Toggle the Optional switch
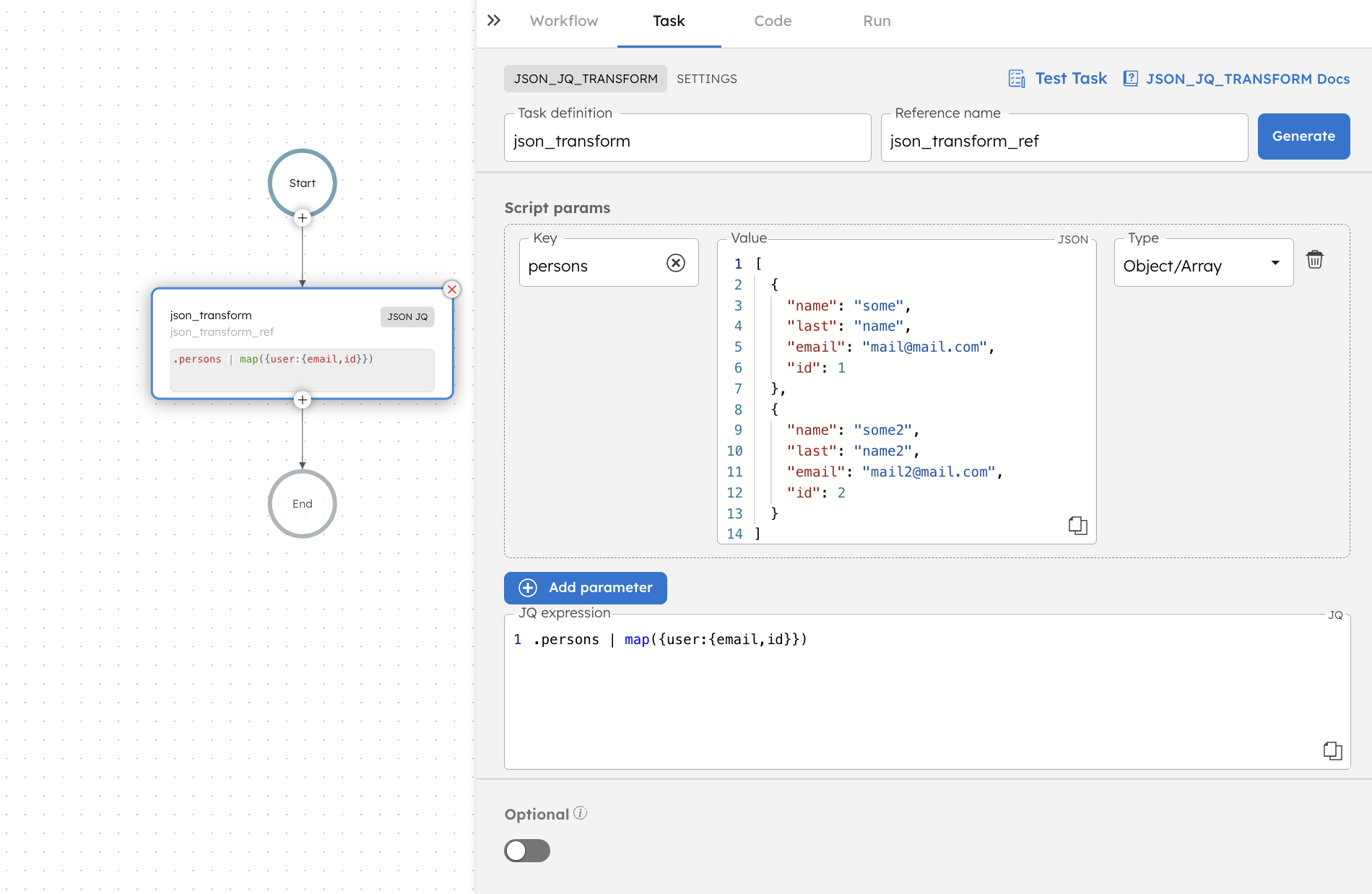Viewport: 1372px width, 894px height. tap(527, 851)
